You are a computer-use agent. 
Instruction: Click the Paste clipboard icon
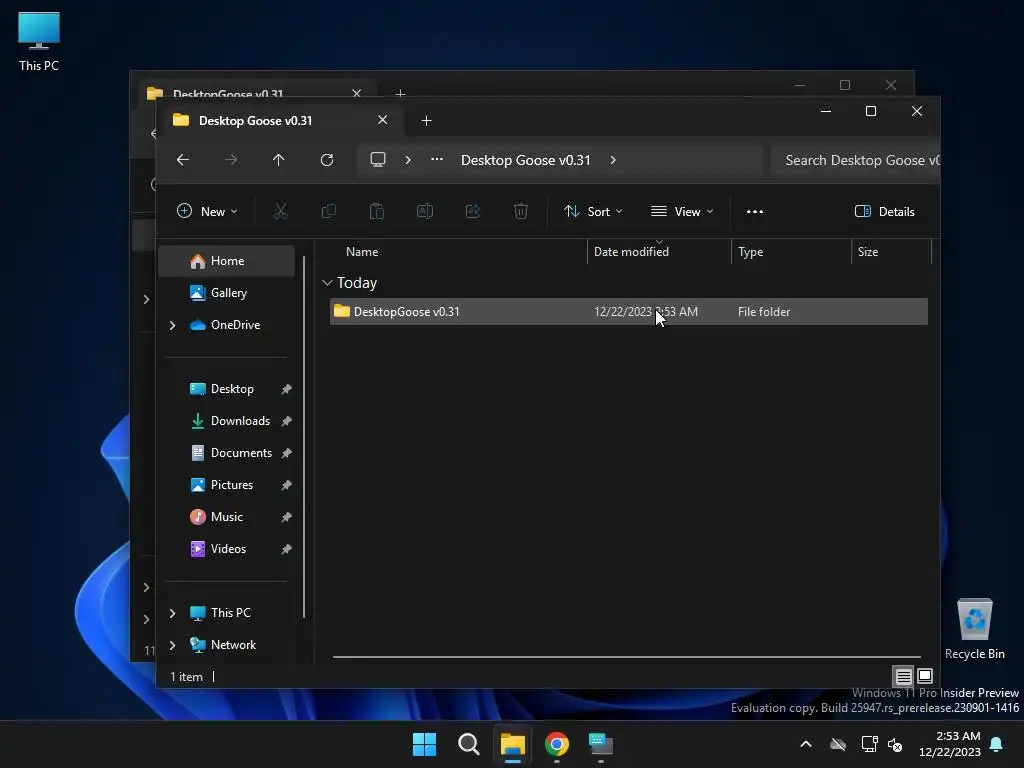click(x=377, y=212)
